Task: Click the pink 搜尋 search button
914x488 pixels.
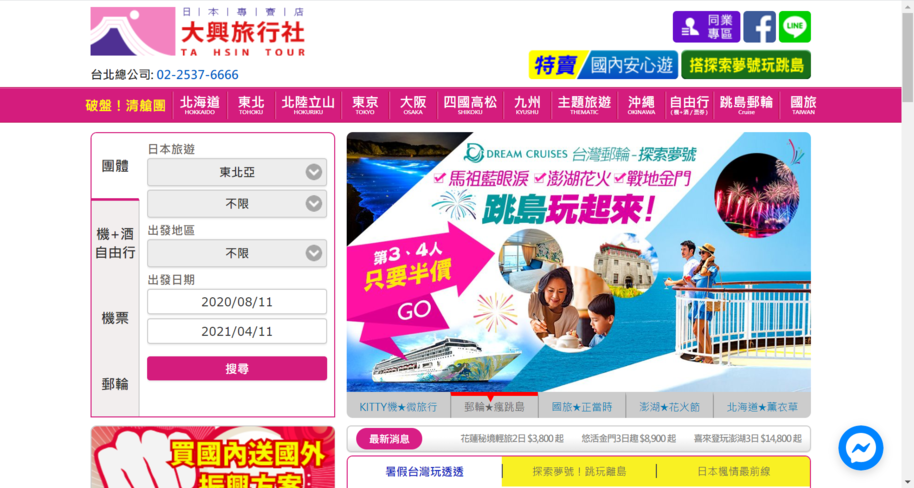Action: coord(237,368)
